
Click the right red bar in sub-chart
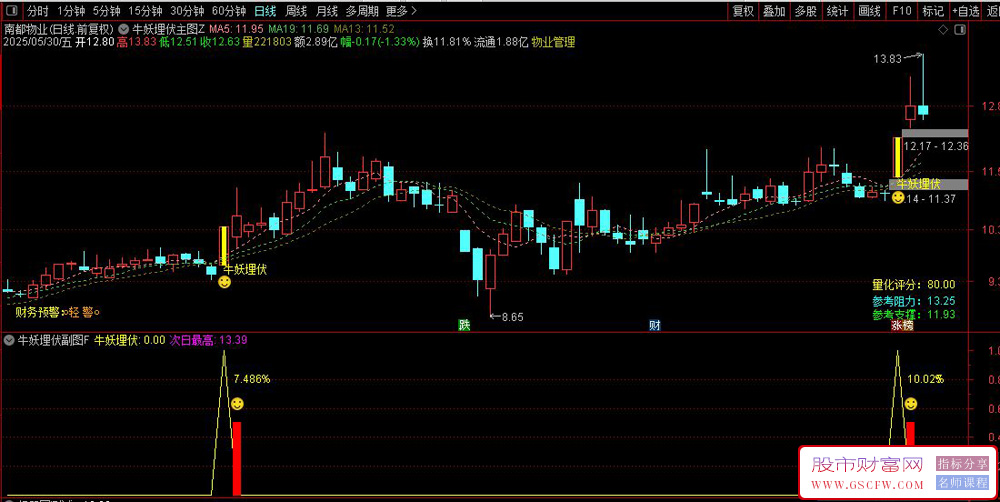[x=911, y=434]
